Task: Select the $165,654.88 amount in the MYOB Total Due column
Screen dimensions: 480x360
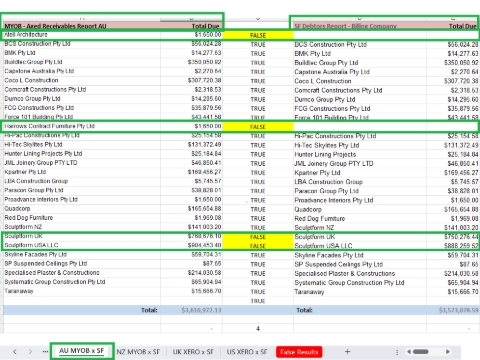Action: pyautogui.click(x=204, y=209)
